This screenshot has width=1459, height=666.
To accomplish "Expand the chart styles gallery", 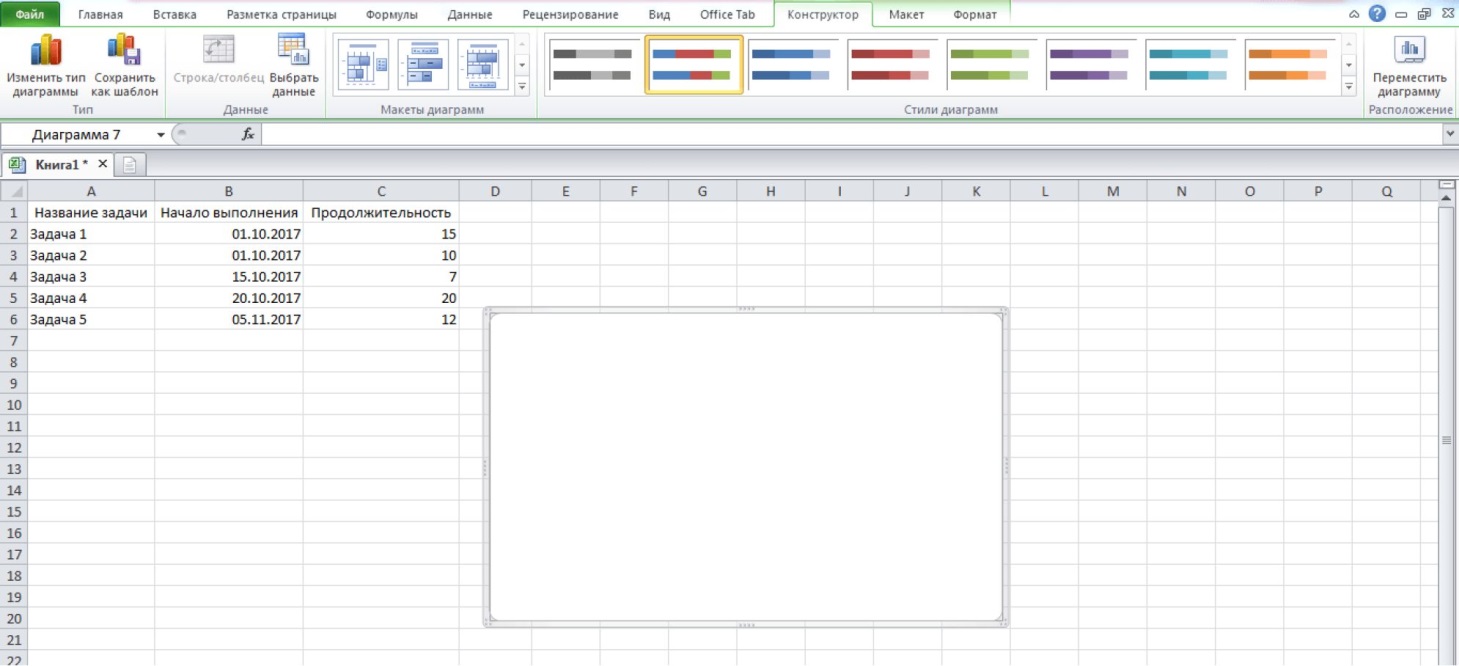I will [1349, 87].
